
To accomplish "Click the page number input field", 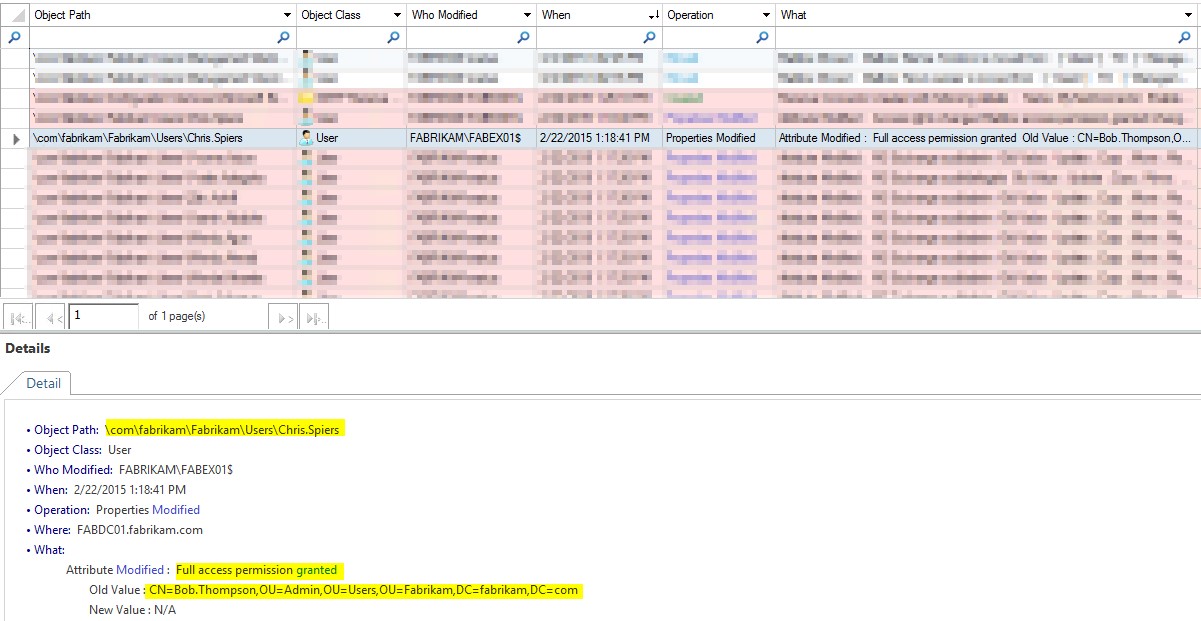I will pos(103,316).
